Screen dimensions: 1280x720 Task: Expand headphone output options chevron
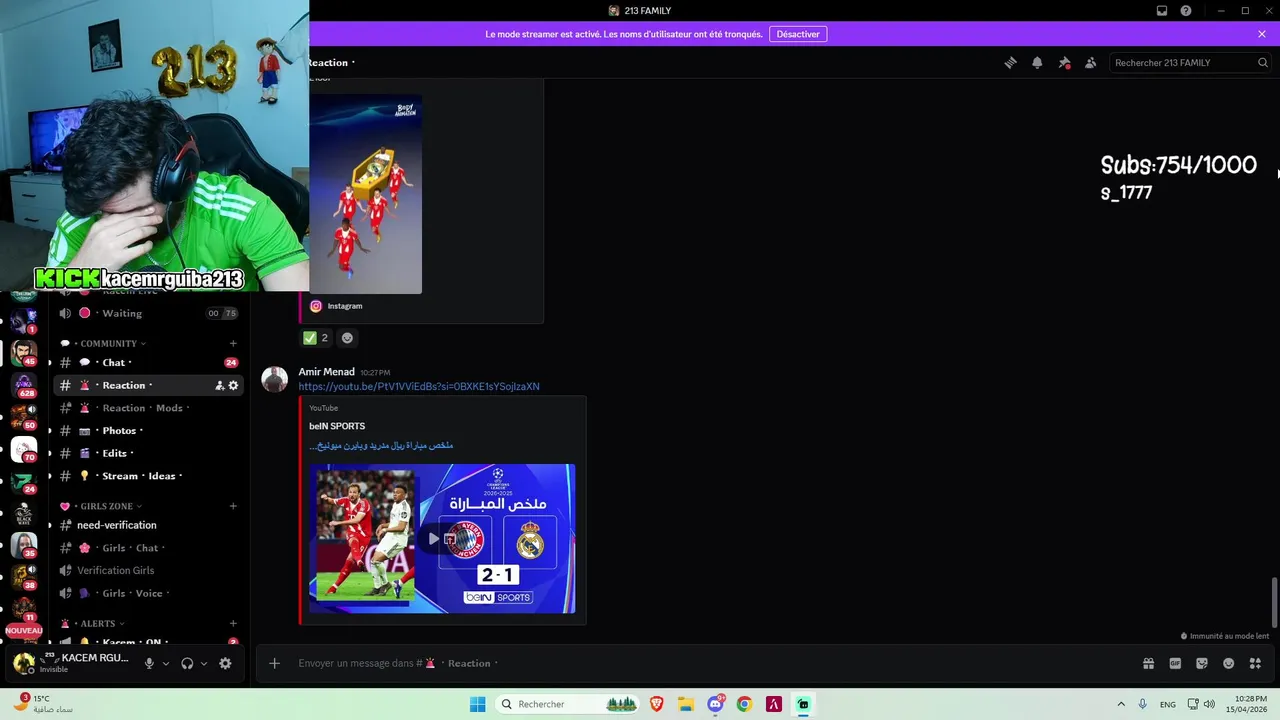pyautogui.click(x=204, y=663)
